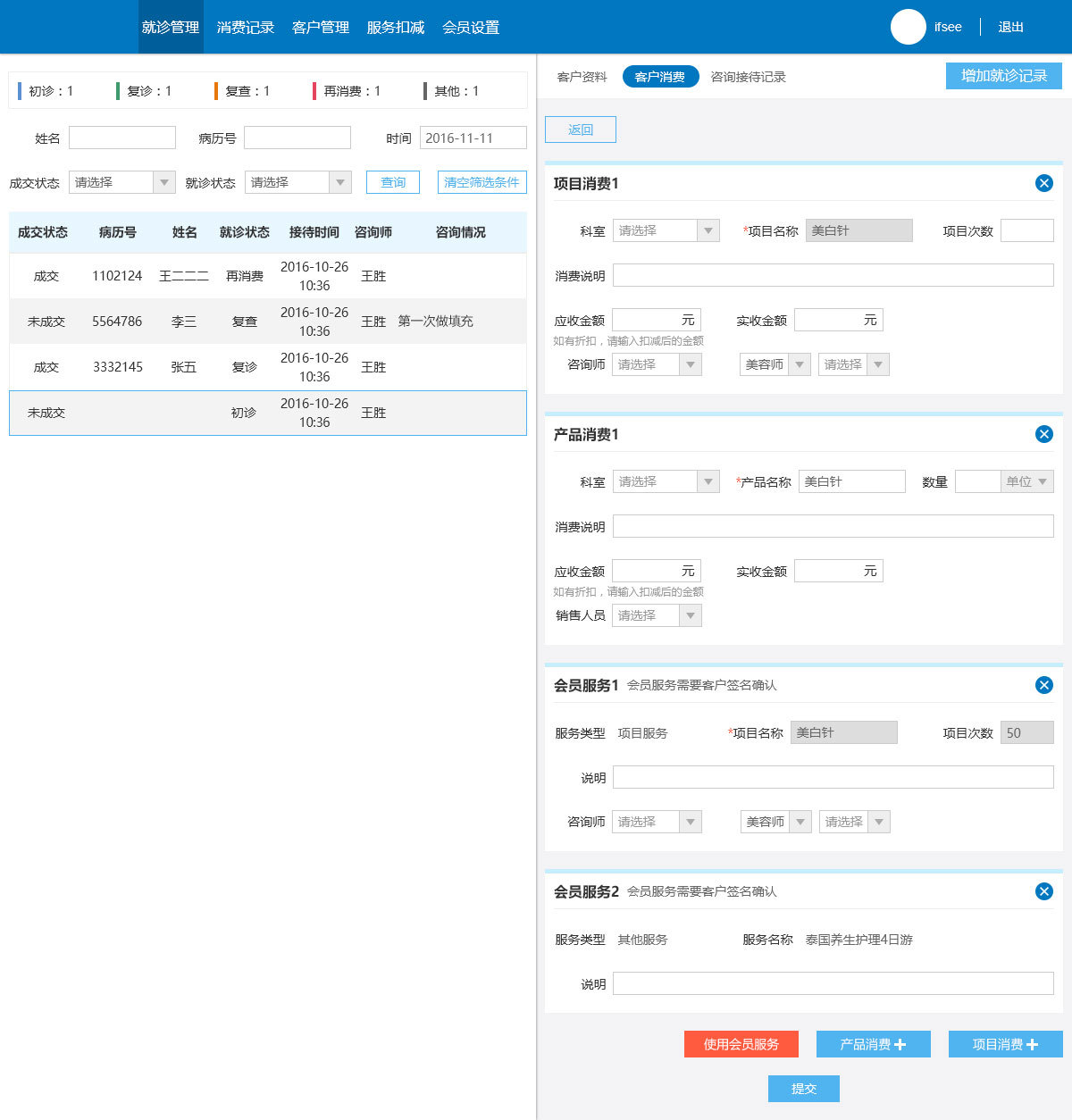The height and width of the screenshot is (1120, 1072).
Task: Click the 查询 search button
Action: 393,182
